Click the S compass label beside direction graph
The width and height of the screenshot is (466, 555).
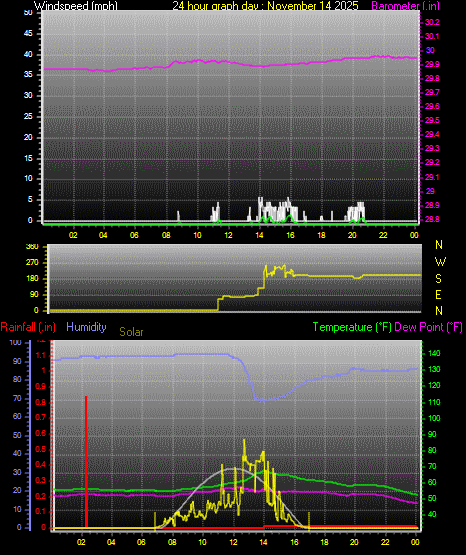pos(438,279)
